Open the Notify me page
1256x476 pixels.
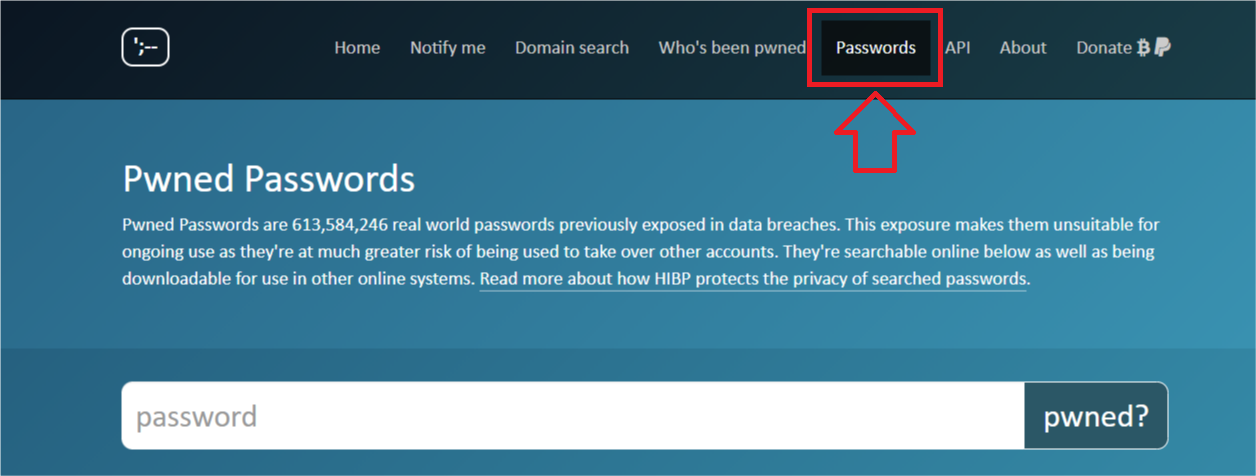point(447,48)
